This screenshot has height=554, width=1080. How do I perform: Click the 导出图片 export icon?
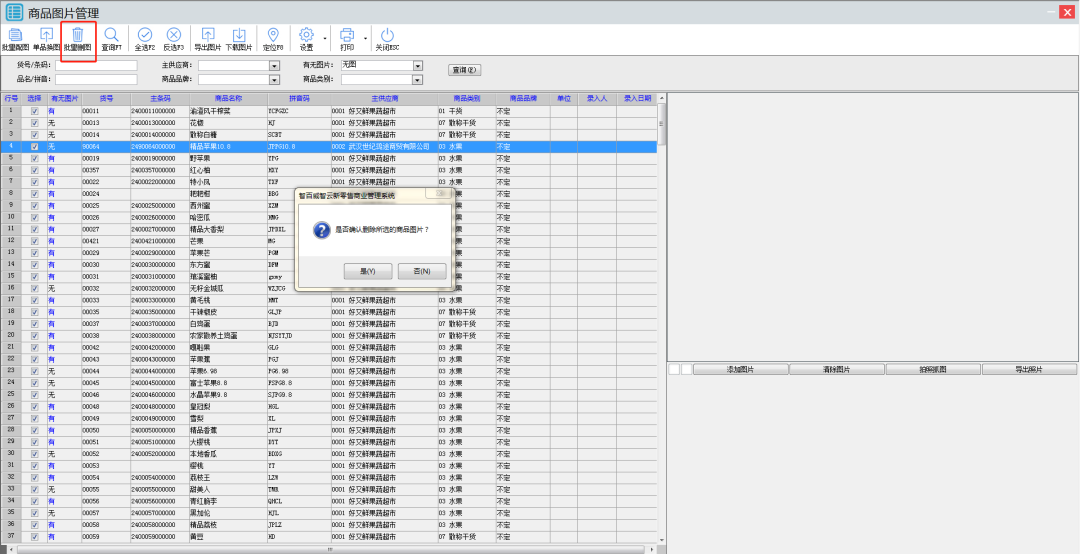coord(207,38)
